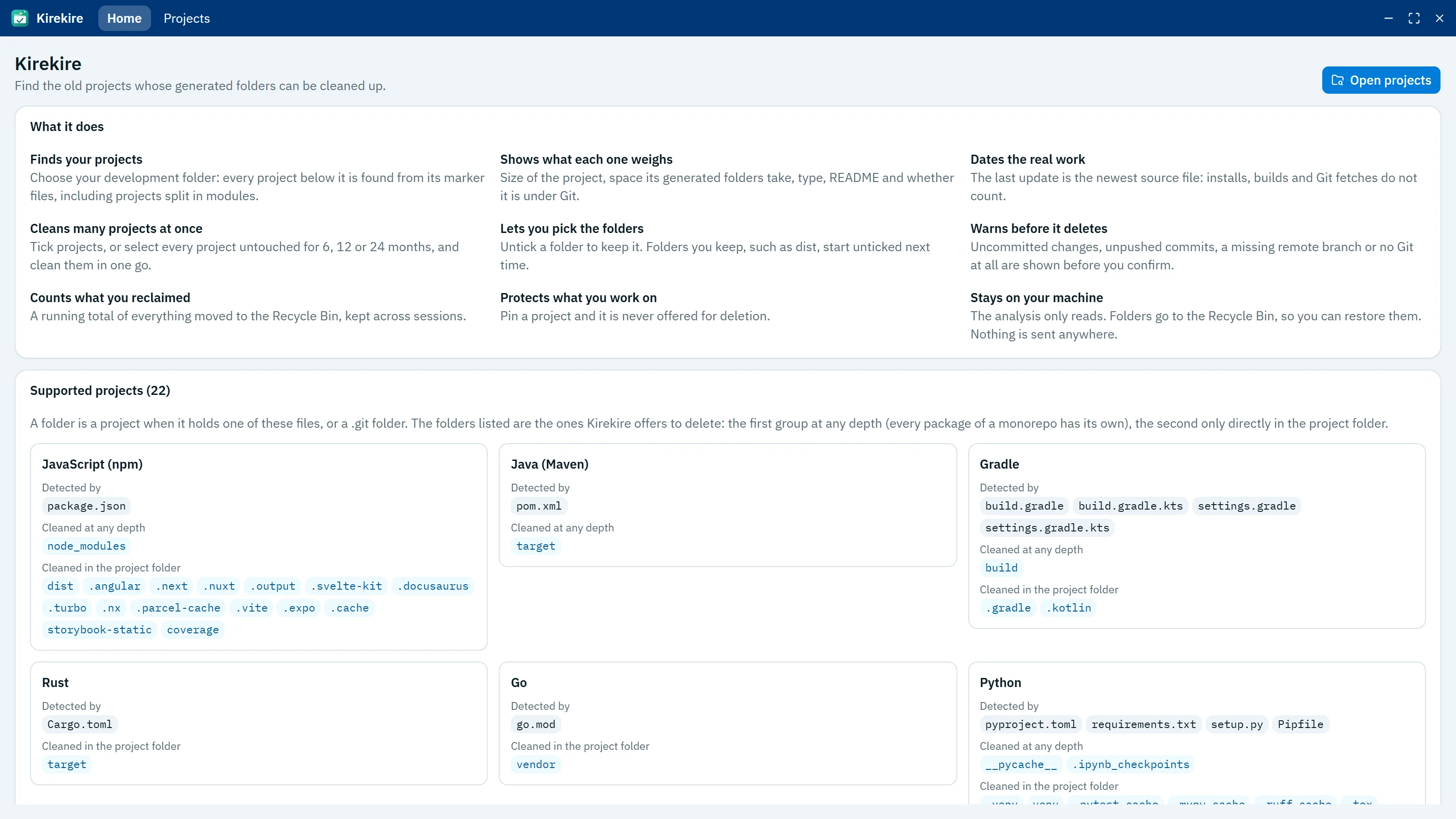Click the go.mod marker chip
Image resolution: width=1456 pixels, height=819 pixels.
535,725
